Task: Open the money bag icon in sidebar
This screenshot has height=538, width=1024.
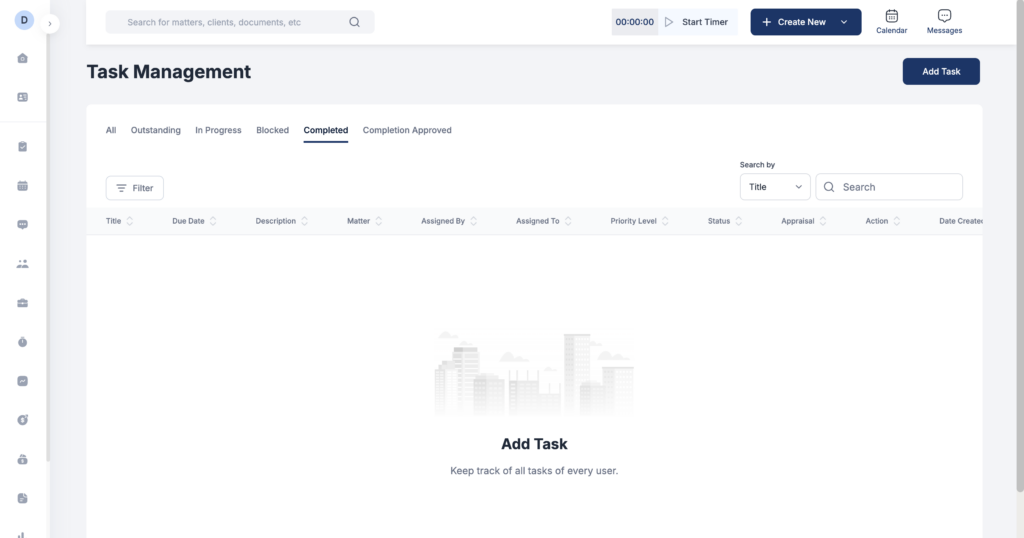Action: [x=23, y=460]
